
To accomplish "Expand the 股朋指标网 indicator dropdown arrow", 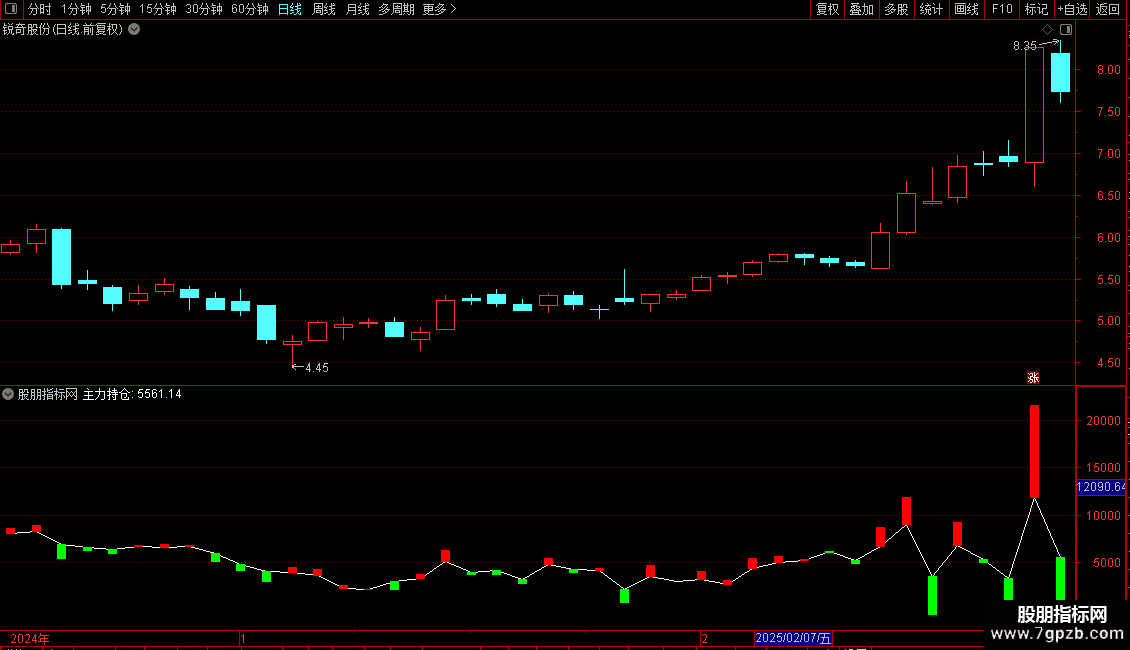I will [8, 394].
